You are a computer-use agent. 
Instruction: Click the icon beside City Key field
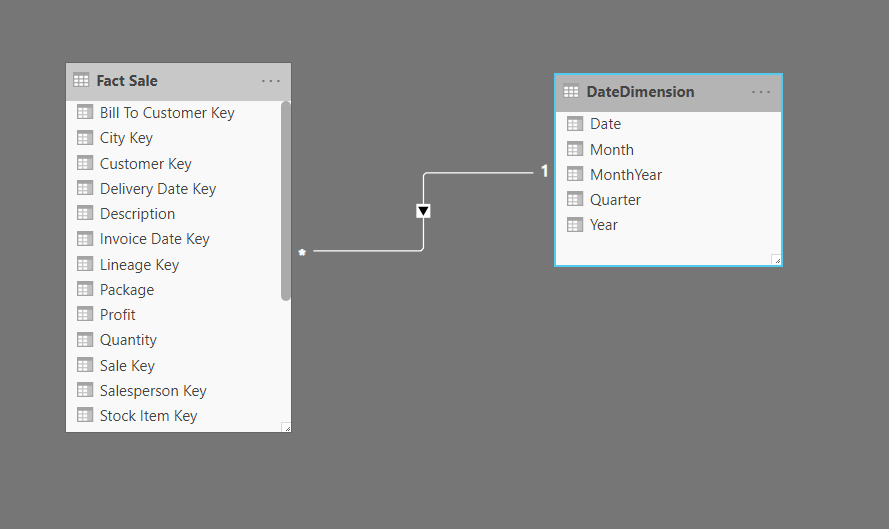tap(84, 138)
